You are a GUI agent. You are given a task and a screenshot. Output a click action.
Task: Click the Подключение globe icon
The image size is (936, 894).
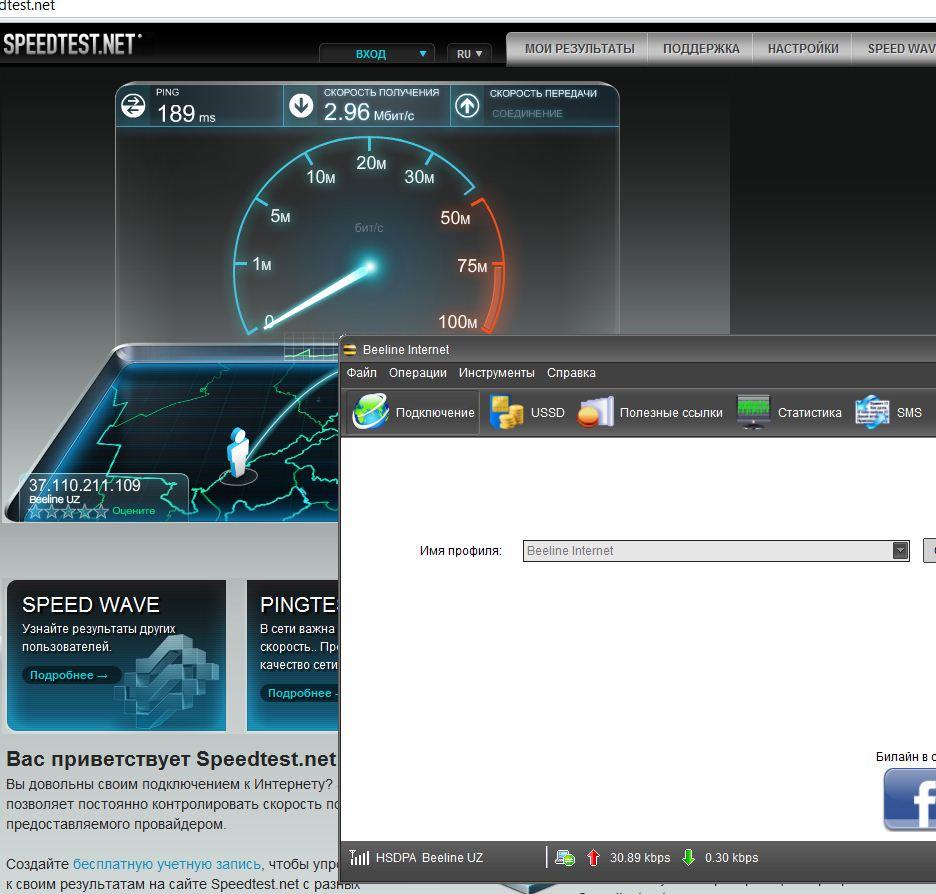[x=371, y=412]
